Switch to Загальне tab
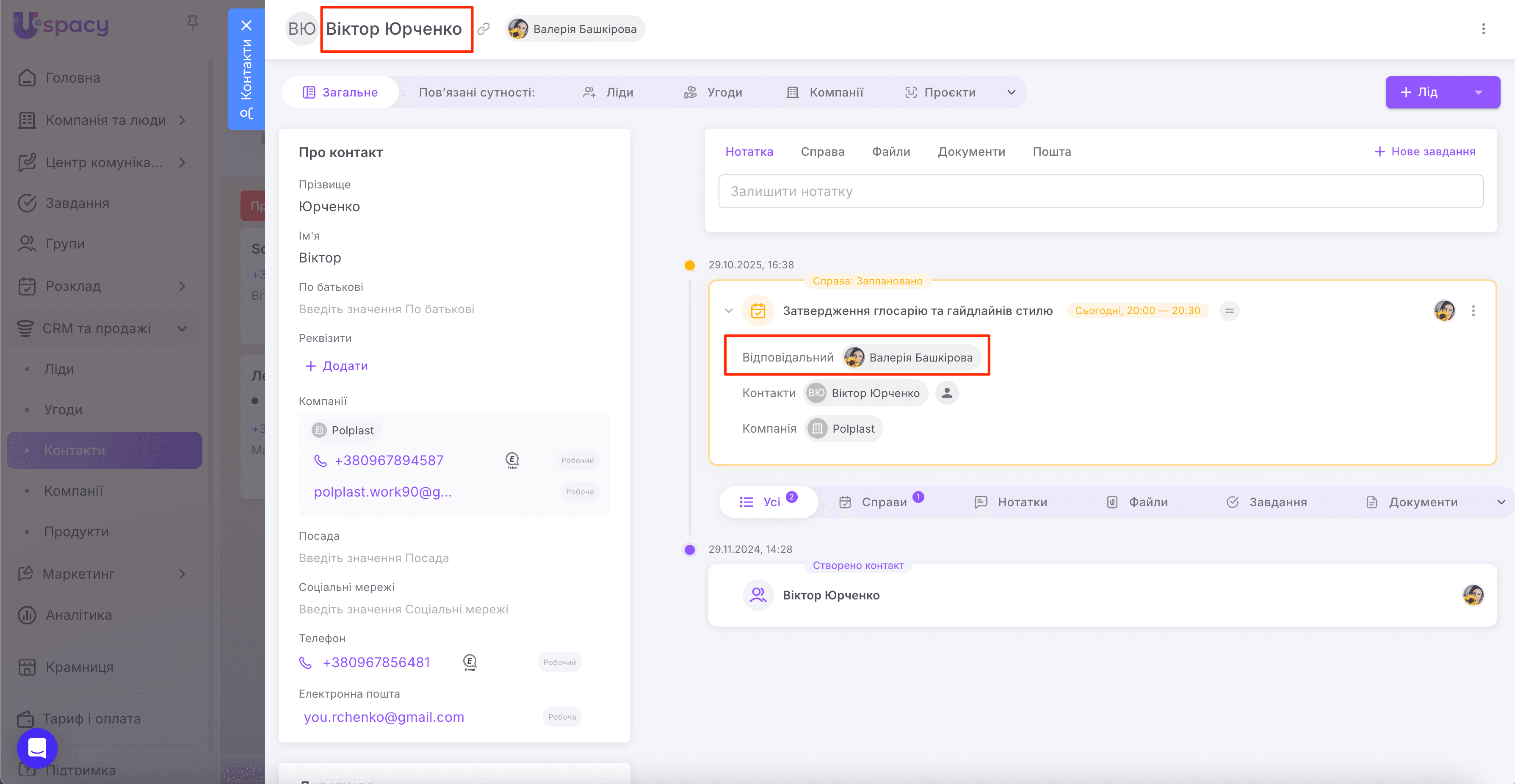Image resolution: width=1515 pixels, height=784 pixels. click(x=340, y=92)
